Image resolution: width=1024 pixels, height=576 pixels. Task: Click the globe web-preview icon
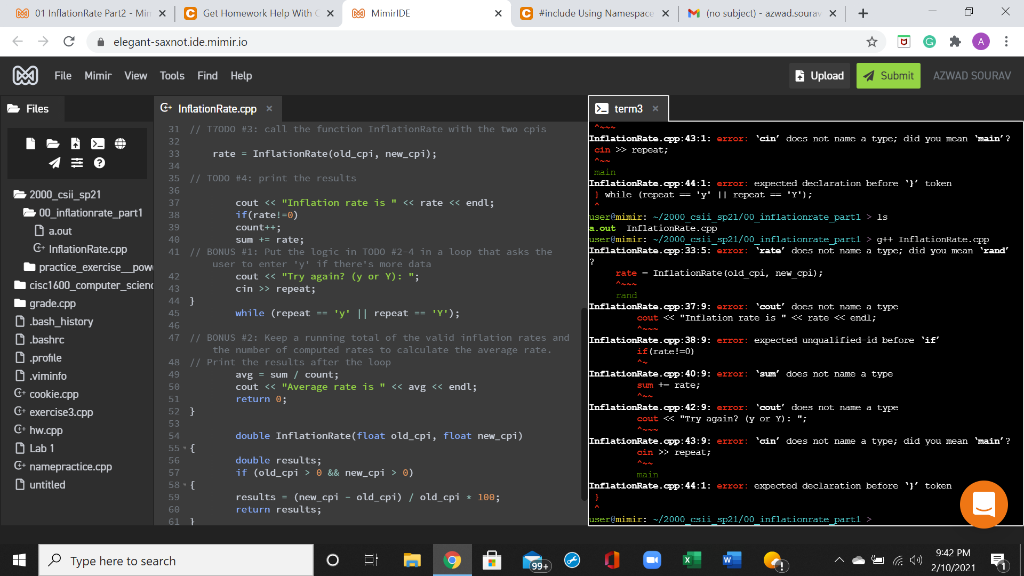pos(120,143)
